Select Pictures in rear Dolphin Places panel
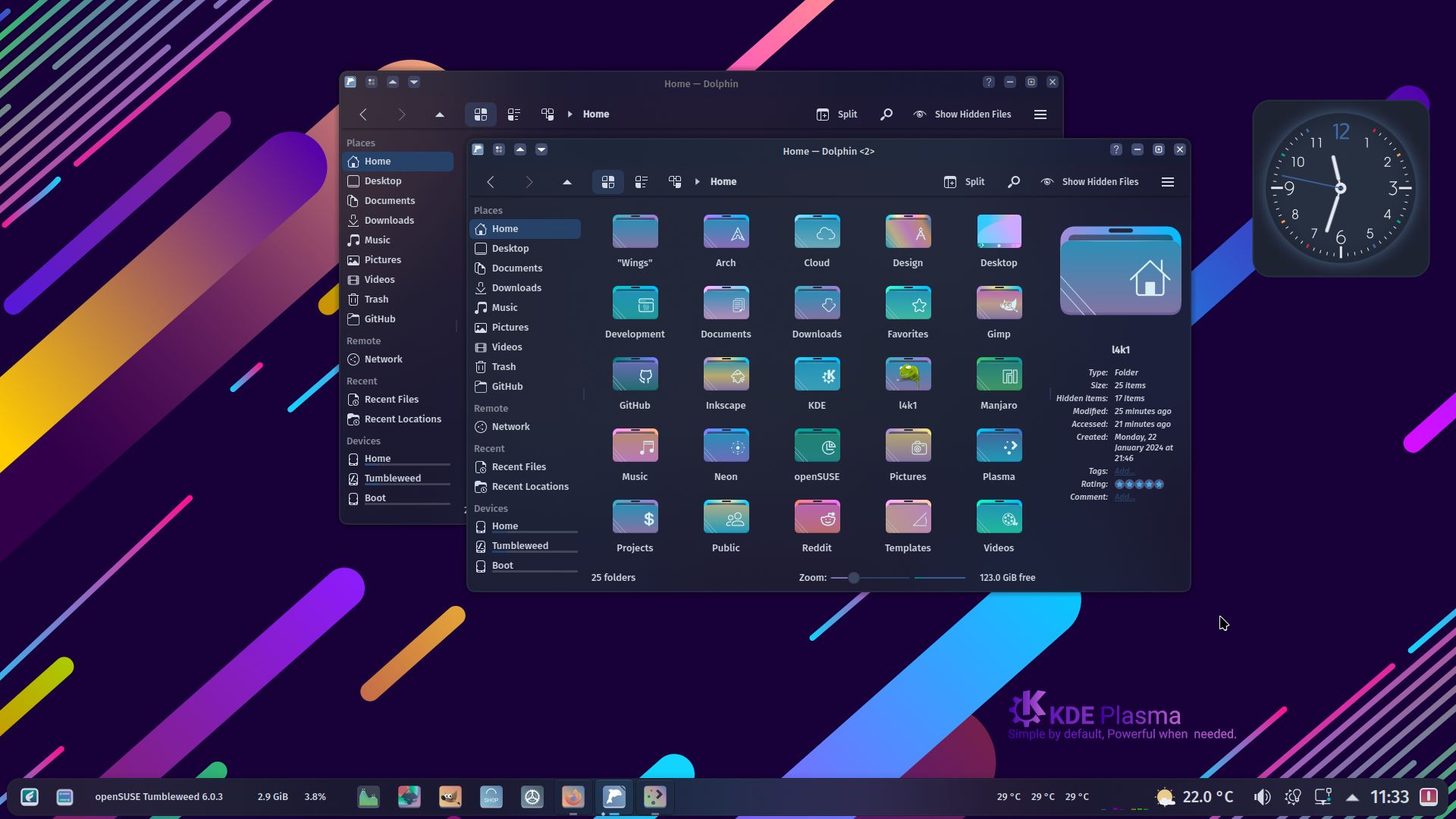1456x819 pixels. click(398, 260)
